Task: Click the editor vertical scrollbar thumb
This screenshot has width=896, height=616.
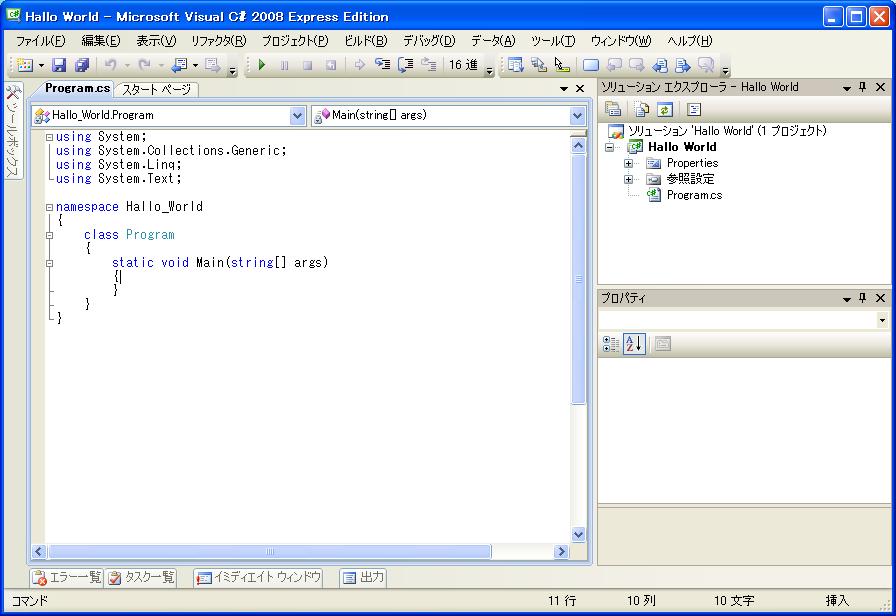Action: click(x=578, y=279)
